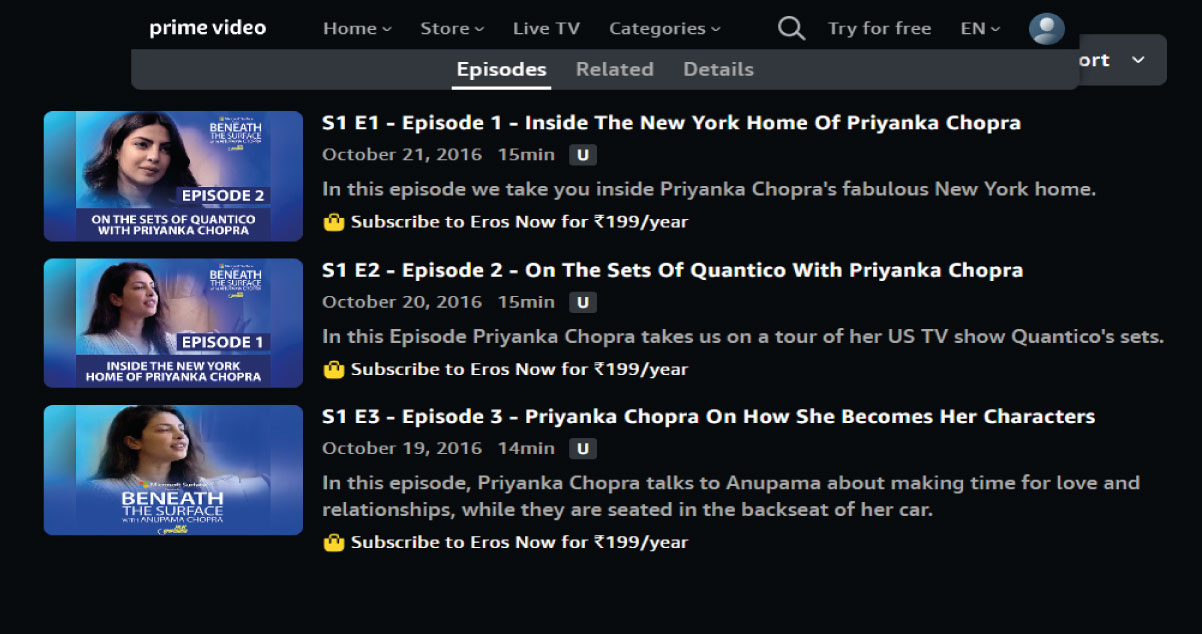Image resolution: width=1202 pixels, height=634 pixels.
Task: Open the Categories dropdown
Action: coord(664,28)
